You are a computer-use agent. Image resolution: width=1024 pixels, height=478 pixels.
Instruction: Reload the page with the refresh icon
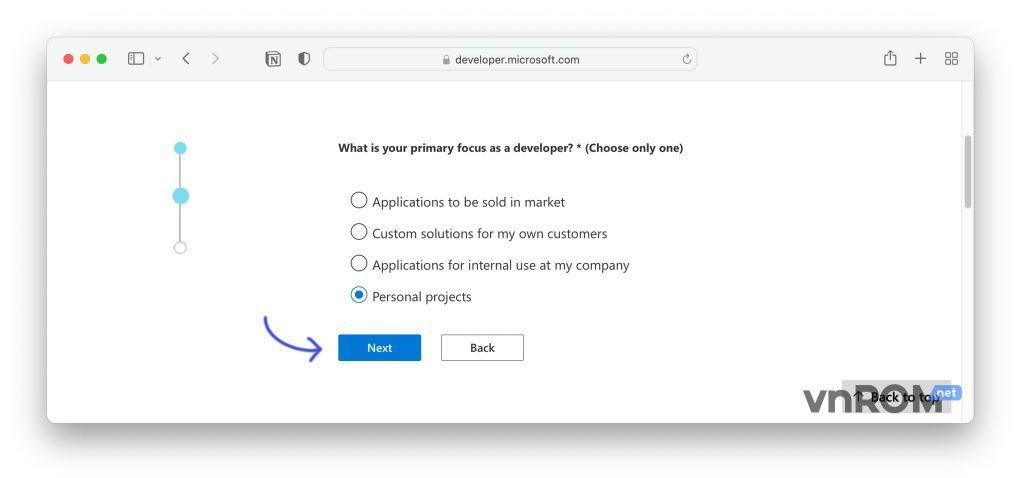coord(687,59)
